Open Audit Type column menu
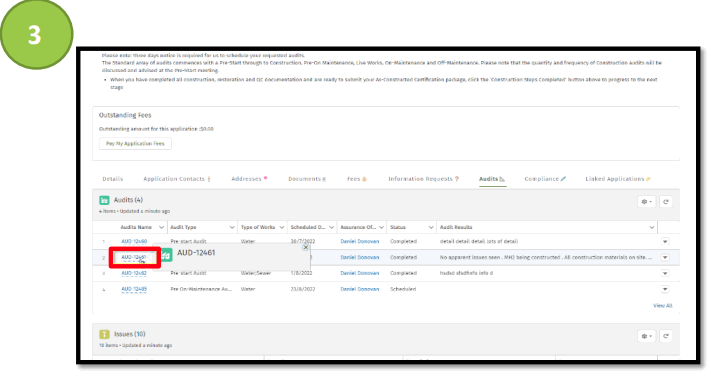Image resolution: width=711 pixels, height=379 pixels. point(232,227)
